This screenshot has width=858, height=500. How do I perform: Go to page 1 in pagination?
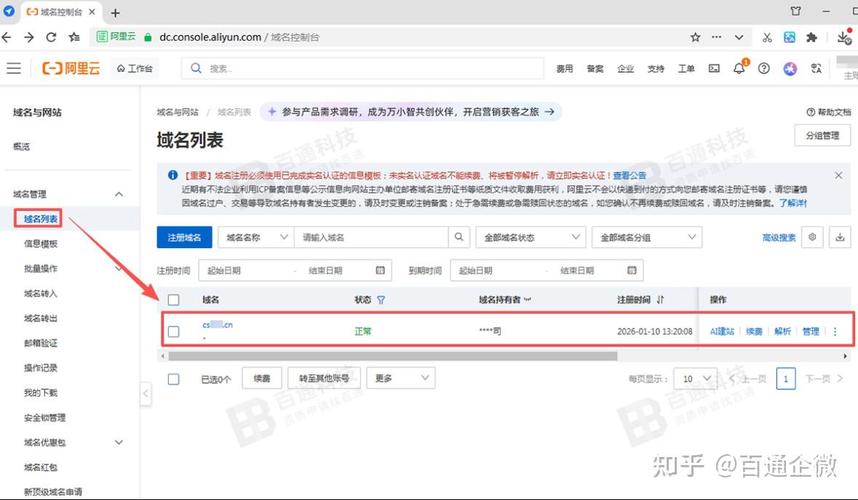click(x=786, y=379)
